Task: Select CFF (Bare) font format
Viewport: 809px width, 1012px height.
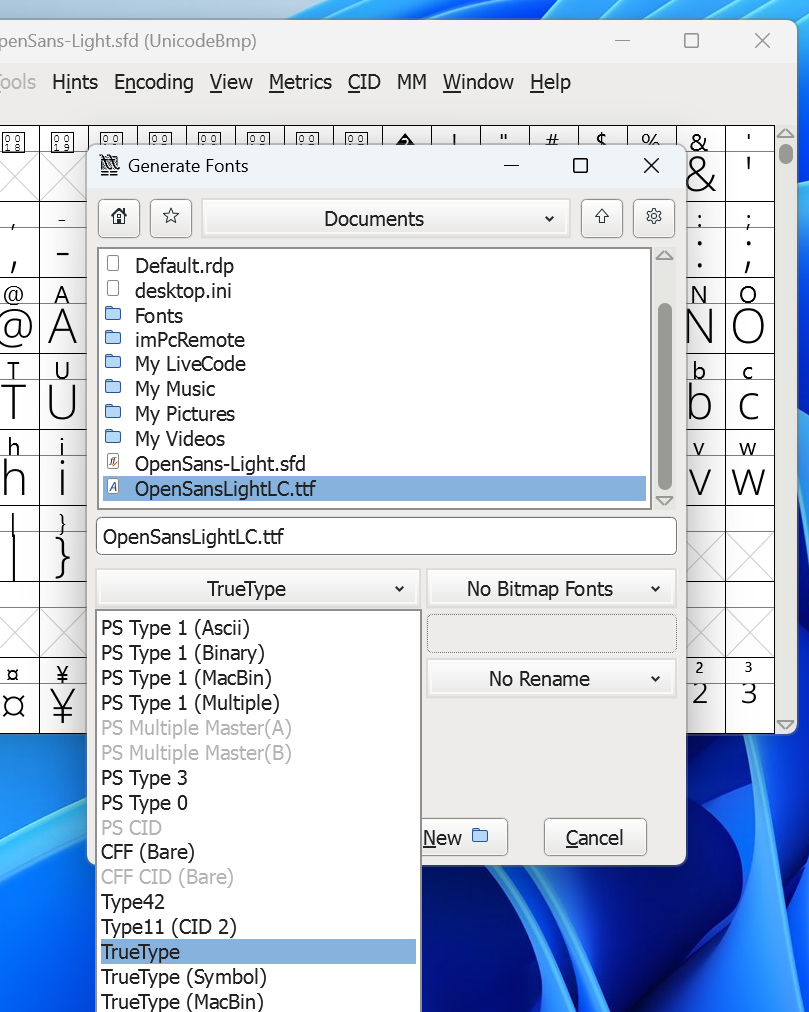Action: pos(148,852)
